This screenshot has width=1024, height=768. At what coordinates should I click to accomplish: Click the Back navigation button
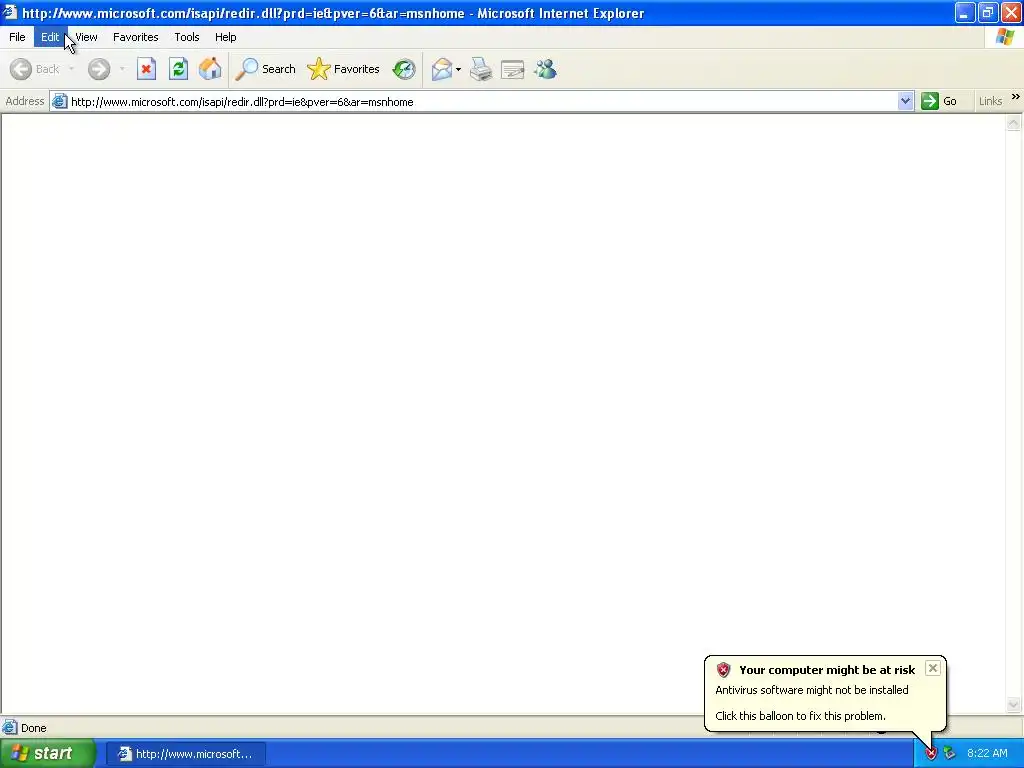(x=35, y=69)
